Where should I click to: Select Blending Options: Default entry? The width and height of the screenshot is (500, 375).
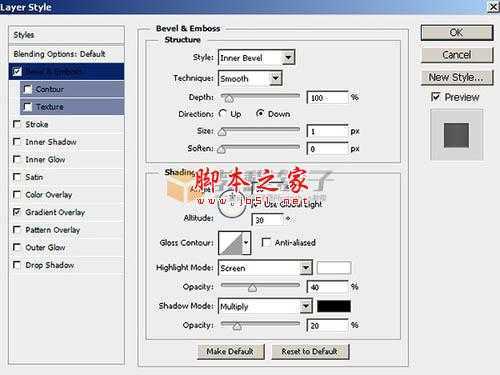[x=66, y=54]
